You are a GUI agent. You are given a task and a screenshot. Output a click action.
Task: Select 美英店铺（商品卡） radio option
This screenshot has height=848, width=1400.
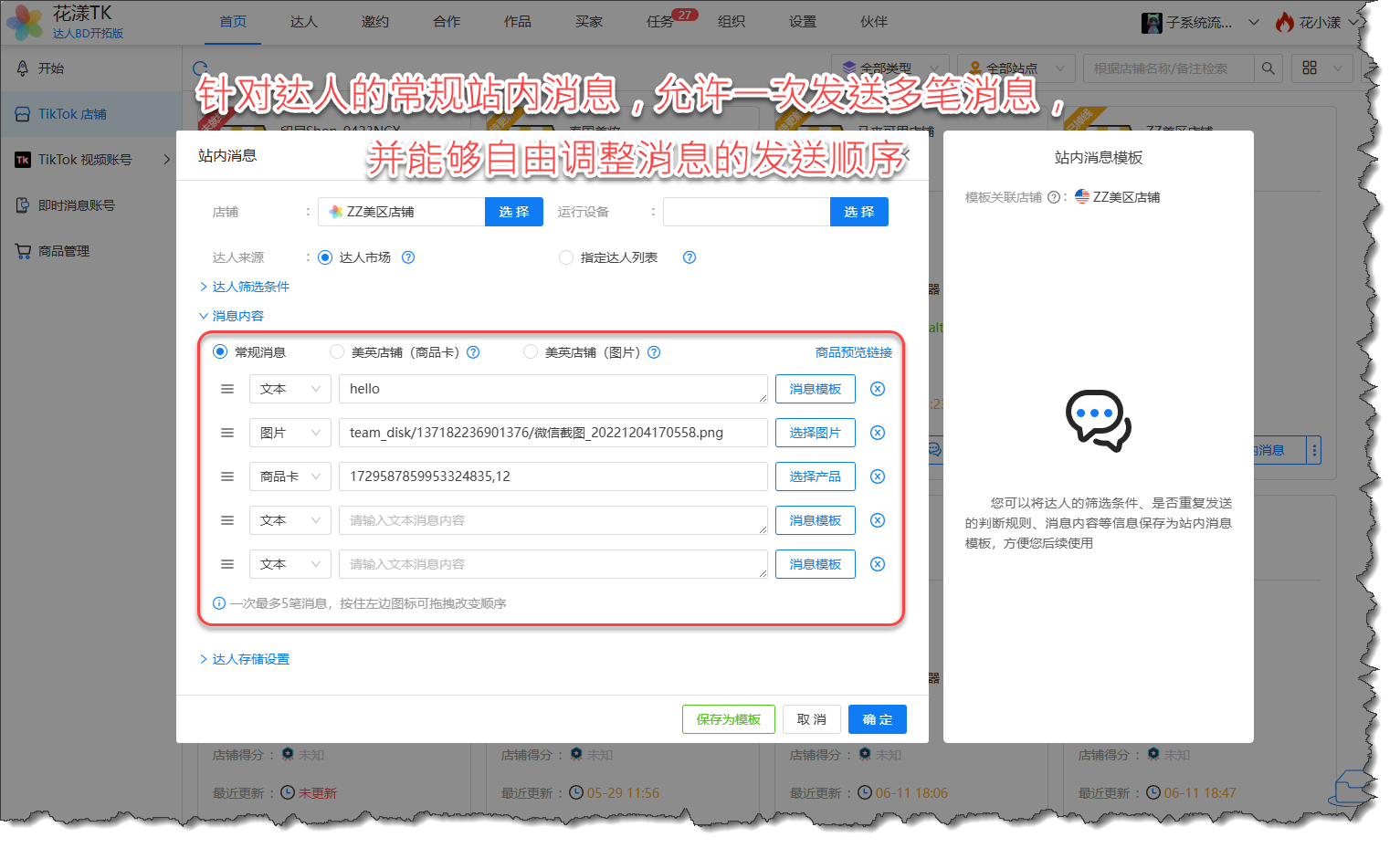(x=338, y=352)
